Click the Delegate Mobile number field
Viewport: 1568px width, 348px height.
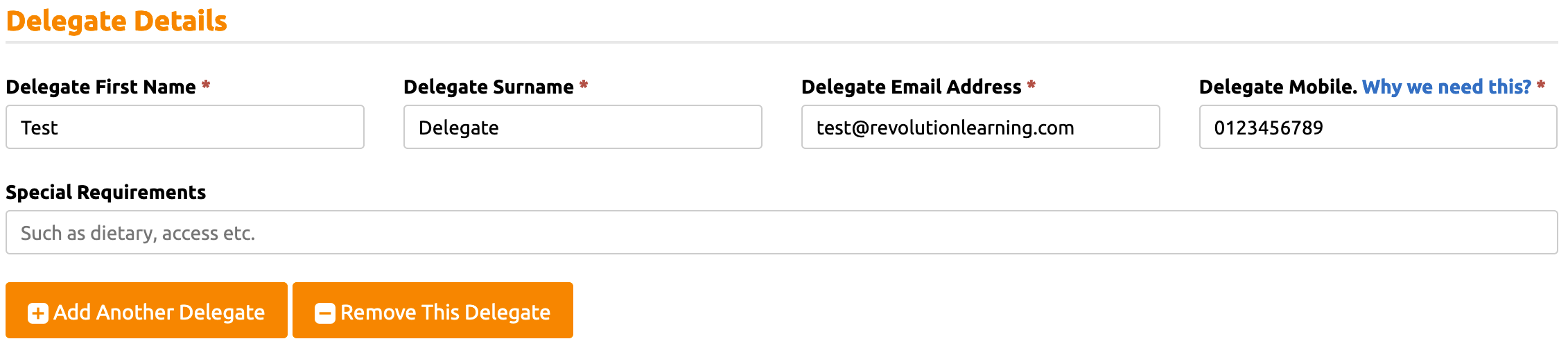[x=1378, y=128]
